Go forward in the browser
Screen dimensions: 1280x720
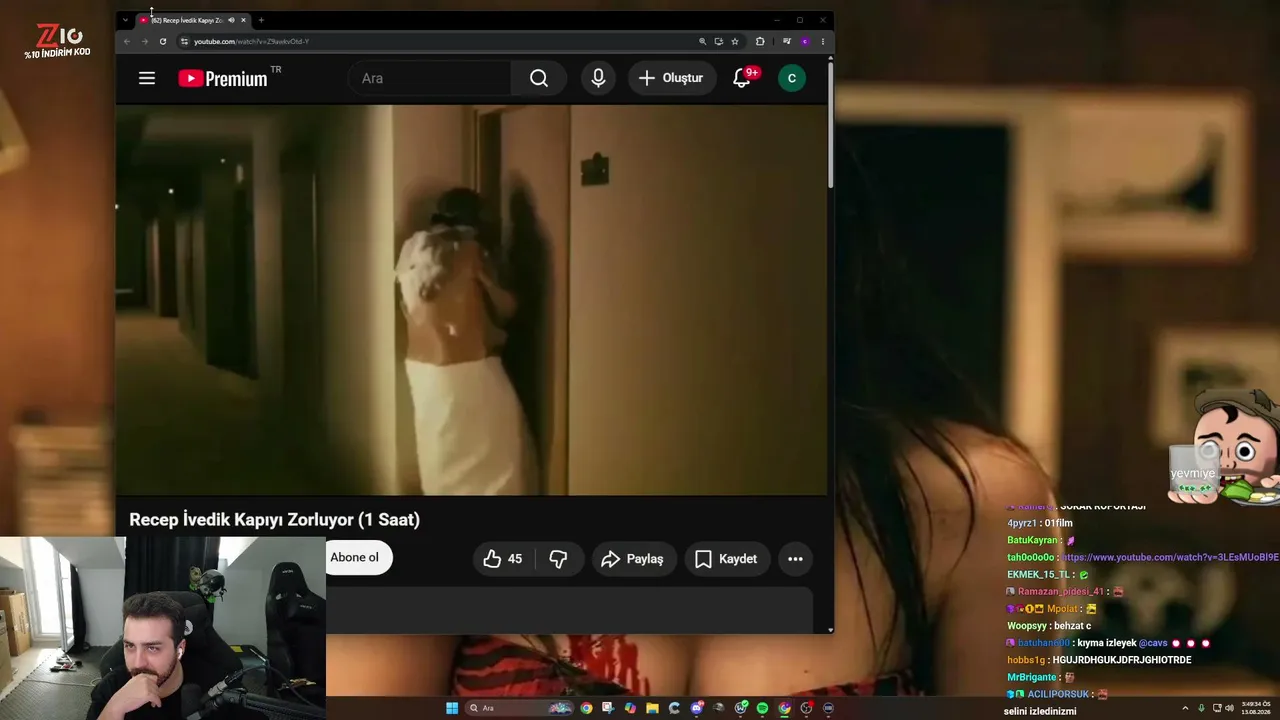tap(145, 41)
